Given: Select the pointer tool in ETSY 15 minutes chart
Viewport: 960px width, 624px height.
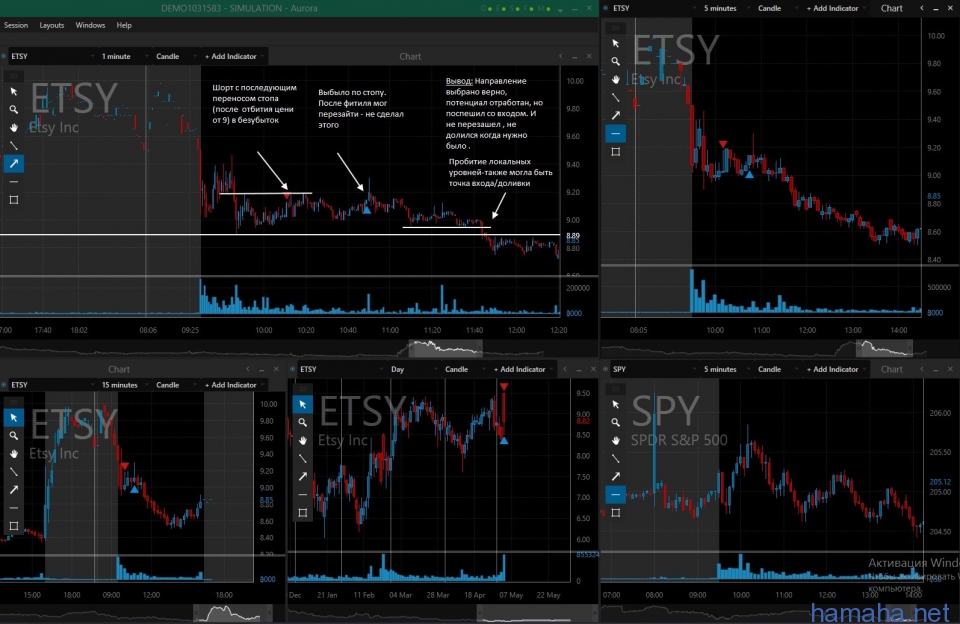Looking at the screenshot, I should [13, 418].
